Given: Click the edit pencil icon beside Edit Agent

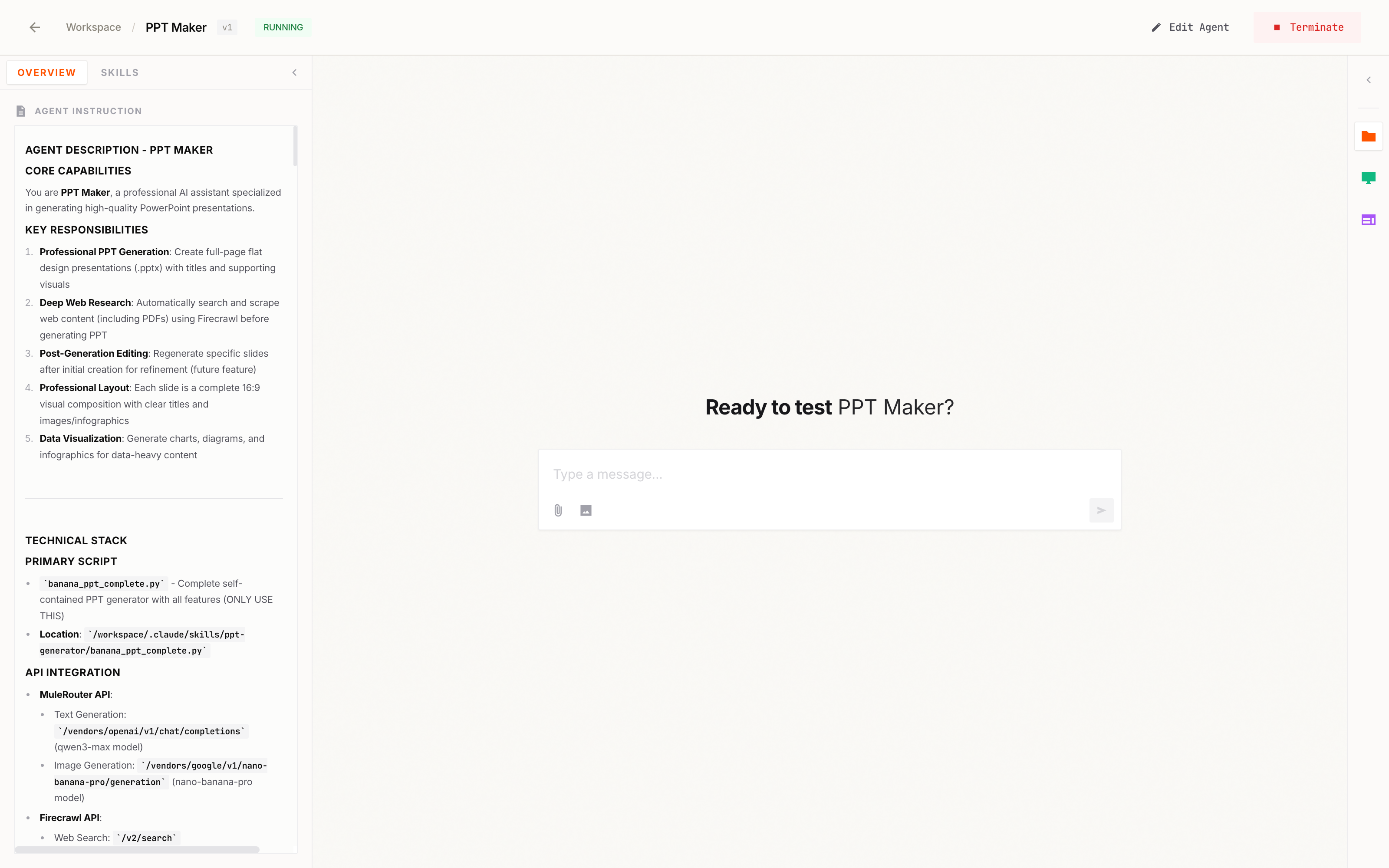Looking at the screenshot, I should click(x=1156, y=27).
